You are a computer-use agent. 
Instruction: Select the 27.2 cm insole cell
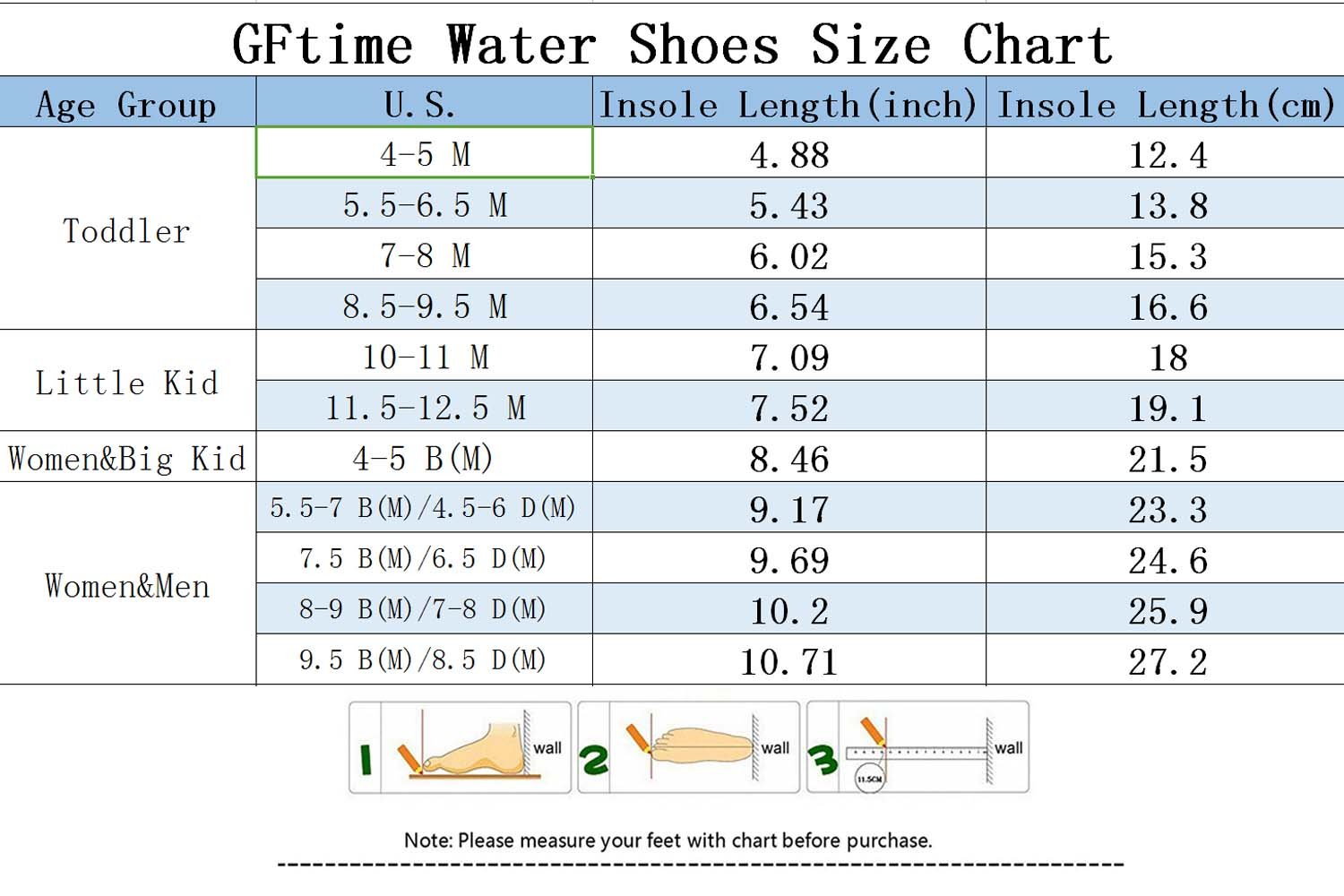(1166, 661)
